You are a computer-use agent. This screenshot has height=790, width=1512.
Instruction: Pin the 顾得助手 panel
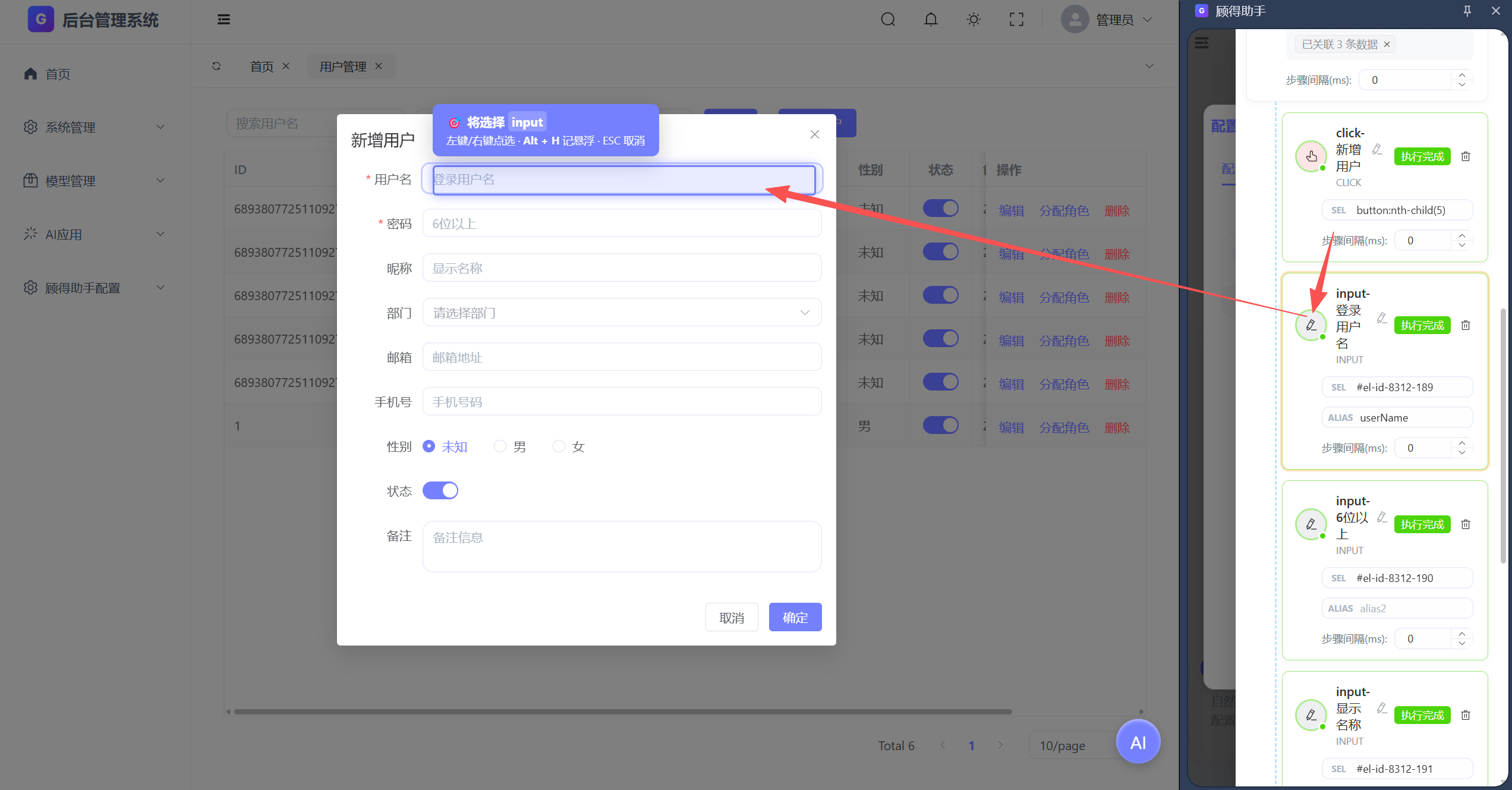[1467, 11]
